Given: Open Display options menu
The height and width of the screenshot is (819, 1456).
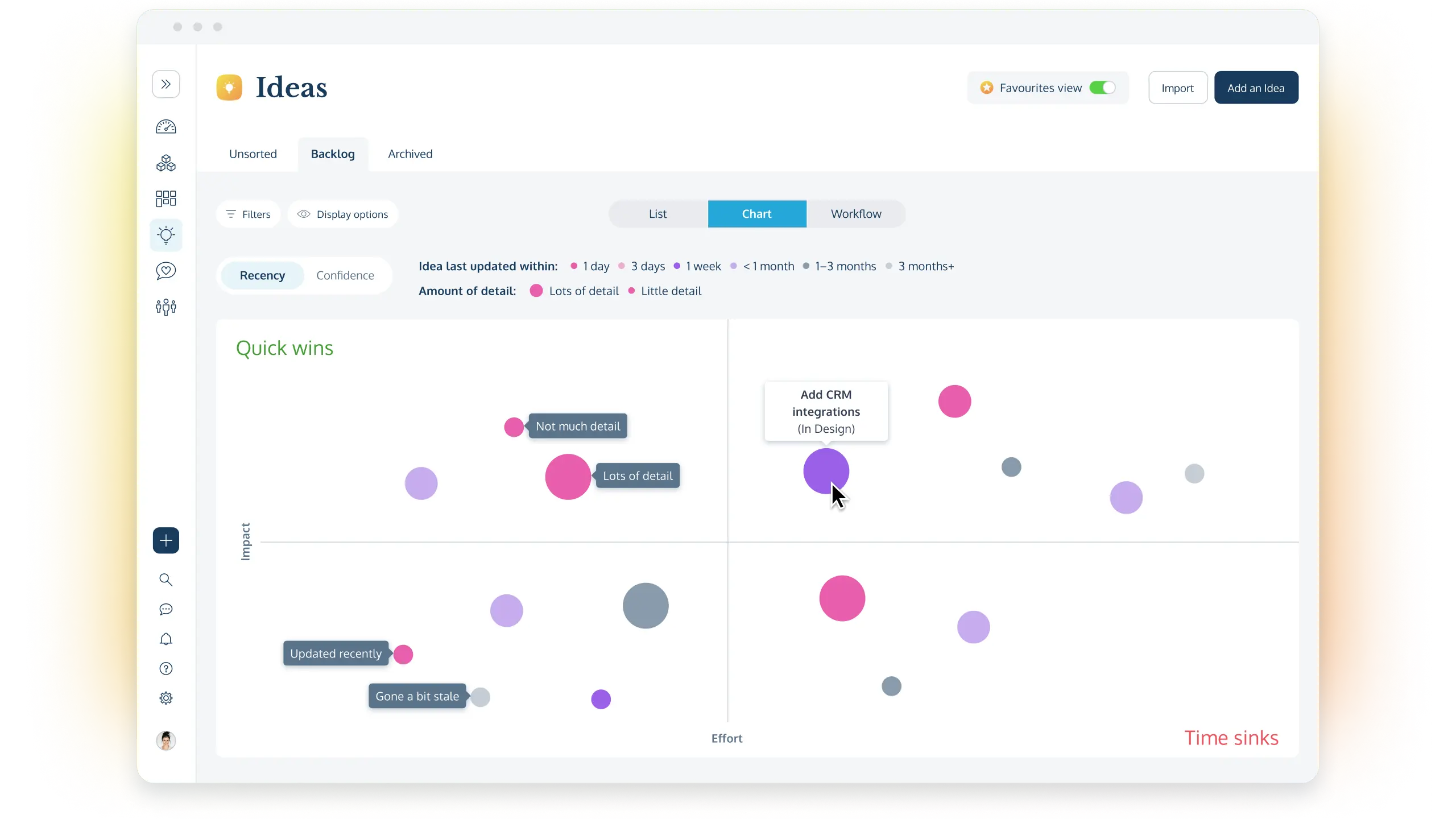Looking at the screenshot, I should click(342, 214).
